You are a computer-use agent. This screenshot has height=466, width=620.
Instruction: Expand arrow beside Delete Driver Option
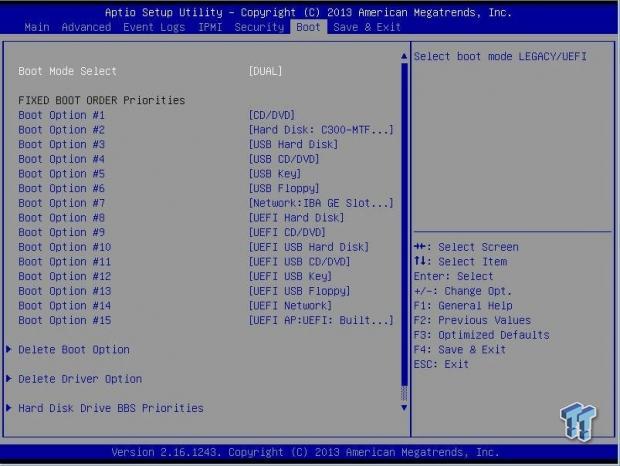click(9, 378)
